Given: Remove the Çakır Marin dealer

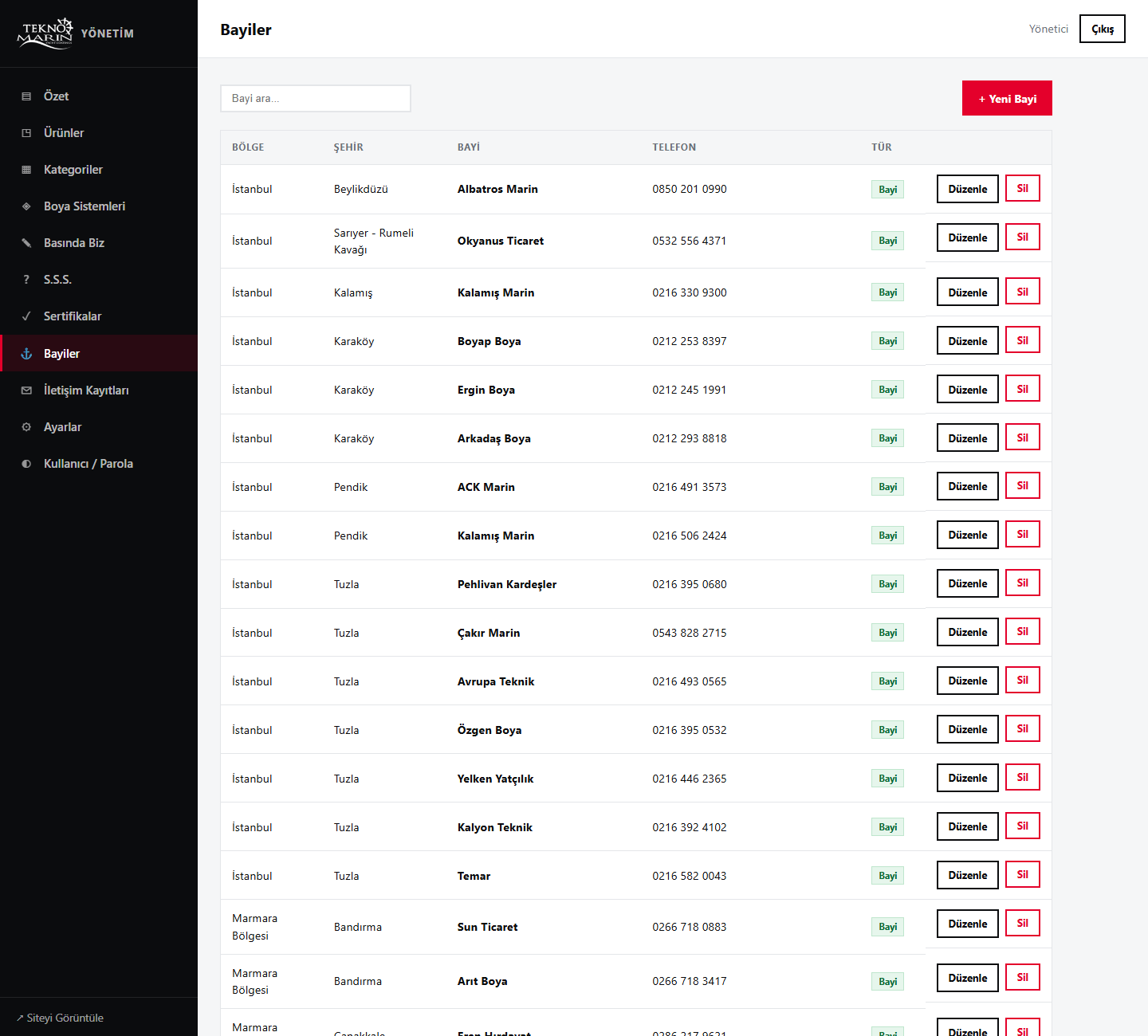Looking at the screenshot, I should point(1023,631).
